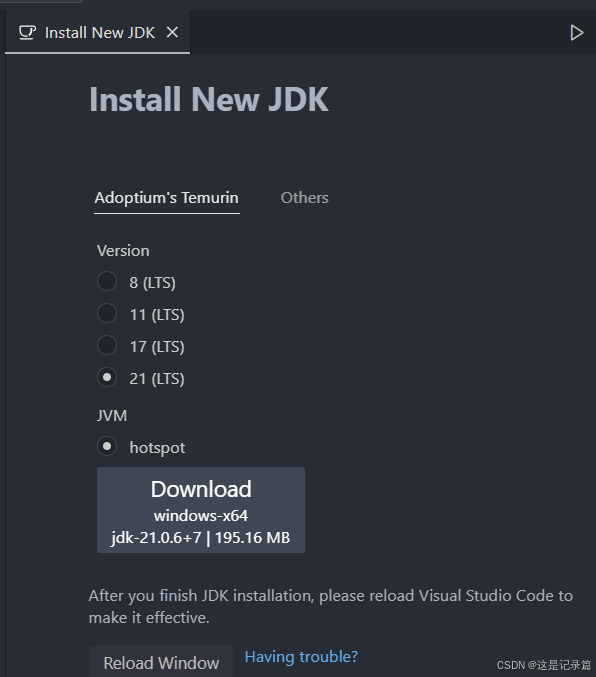Select the 8 (LTS) radio circle
Image resolution: width=596 pixels, height=677 pixels.
click(107, 282)
